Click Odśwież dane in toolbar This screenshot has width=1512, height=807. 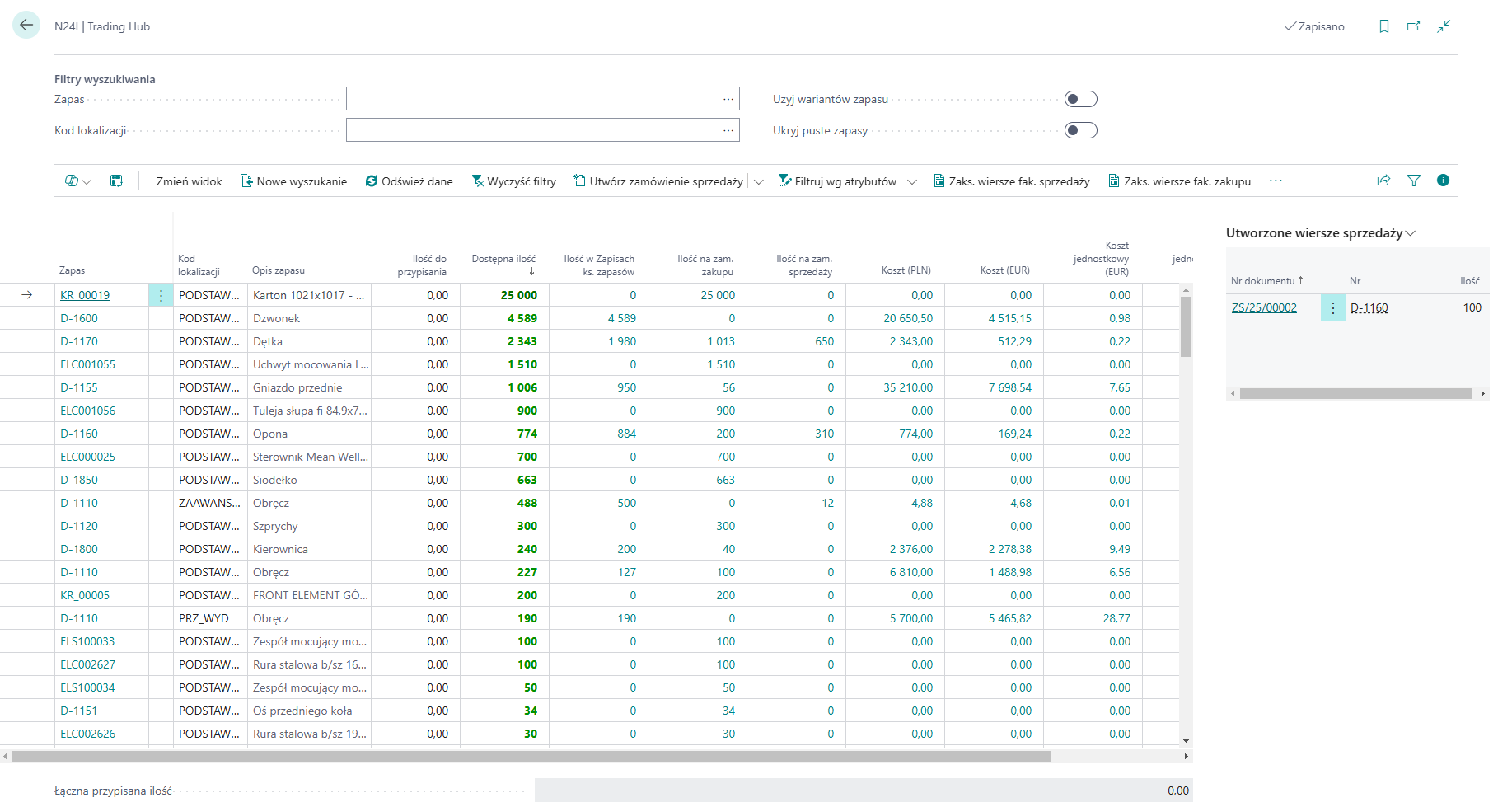[x=410, y=181]
